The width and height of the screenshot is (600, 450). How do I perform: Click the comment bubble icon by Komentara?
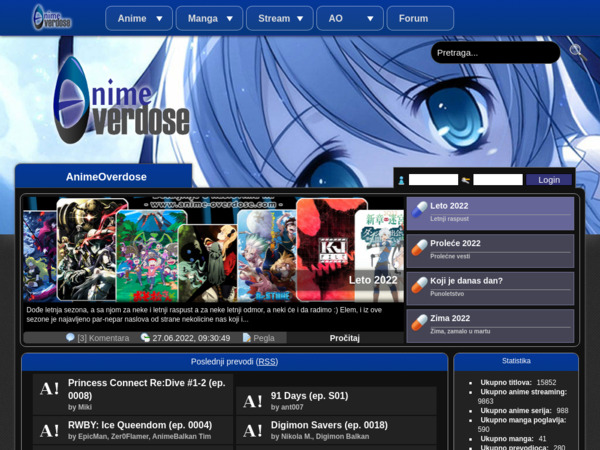click(70, 338)
